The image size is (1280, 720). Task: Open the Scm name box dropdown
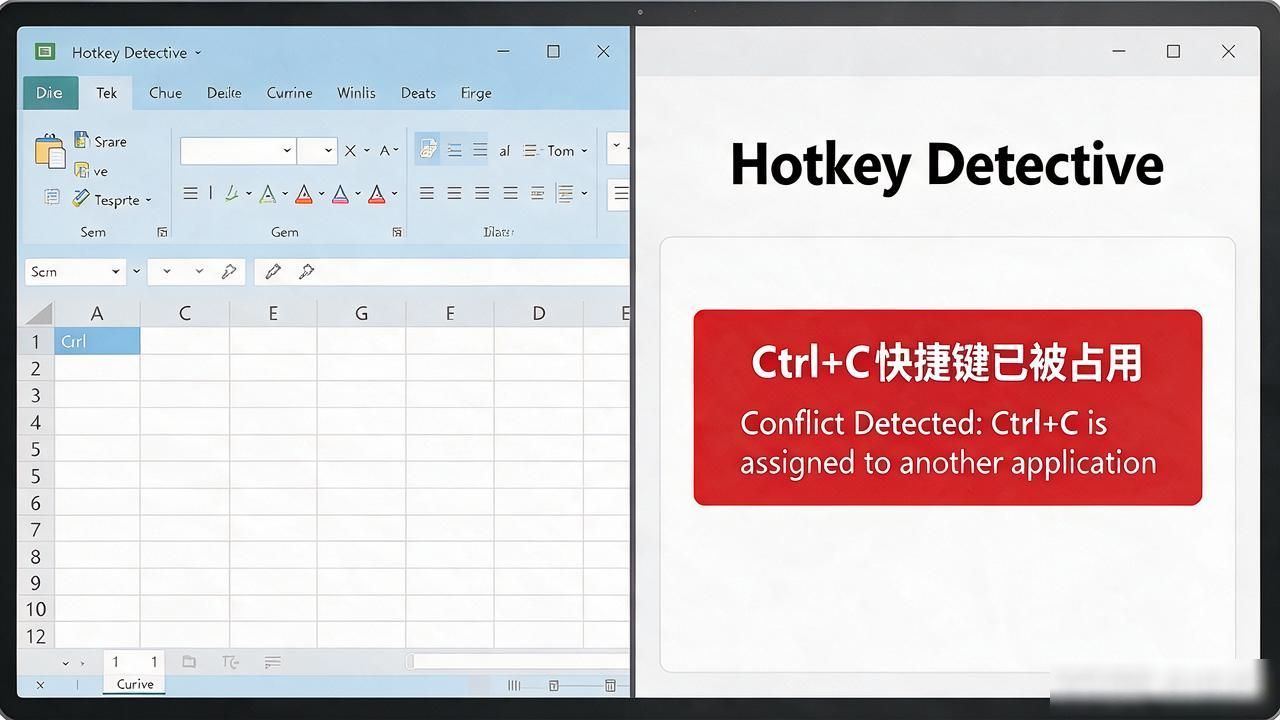[x=115, y=272]
